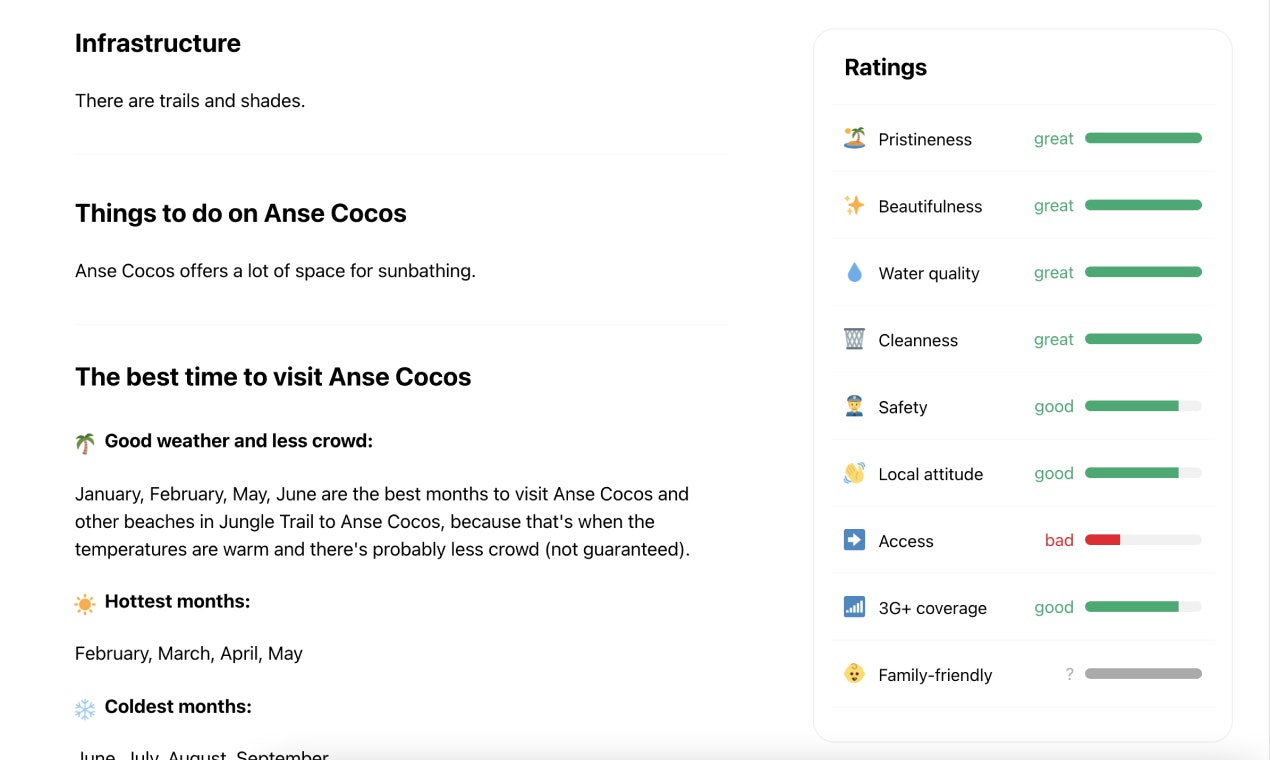The image size is (1270, 760).
Task: Click the sun icon beside Hottest months
Action: 85,603
